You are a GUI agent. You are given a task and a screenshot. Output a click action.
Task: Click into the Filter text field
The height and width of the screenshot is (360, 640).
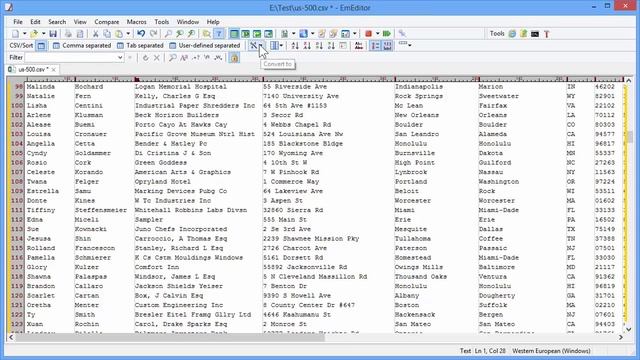(x=70, y=58)
